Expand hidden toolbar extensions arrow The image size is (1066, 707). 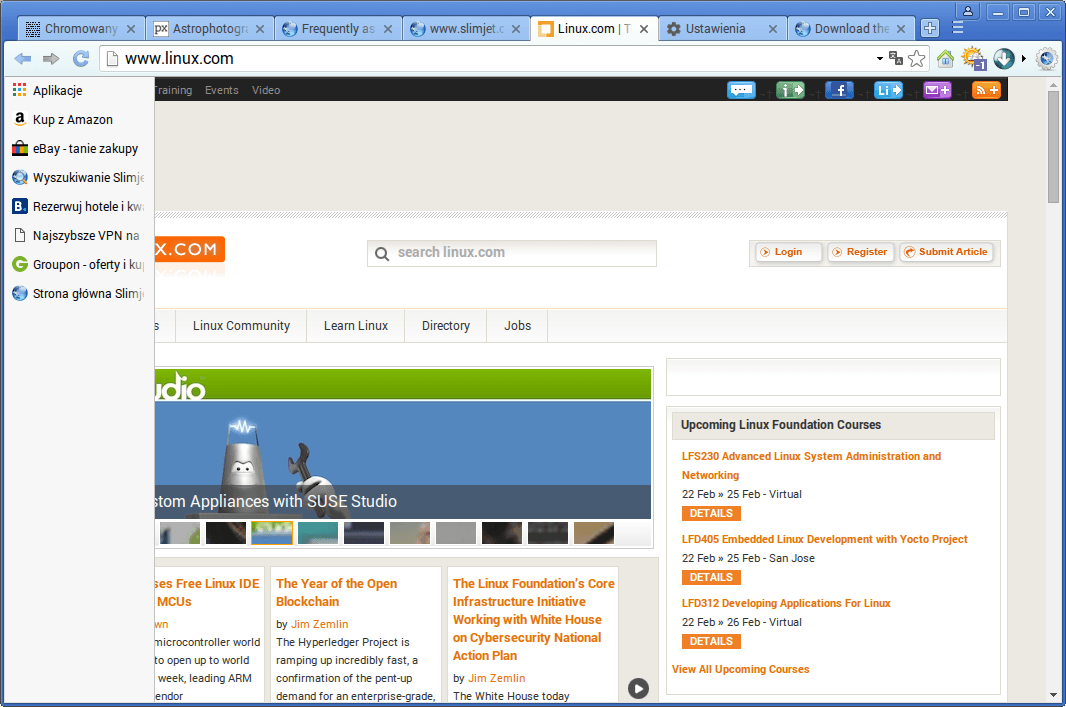click(x=1024, y=58)
